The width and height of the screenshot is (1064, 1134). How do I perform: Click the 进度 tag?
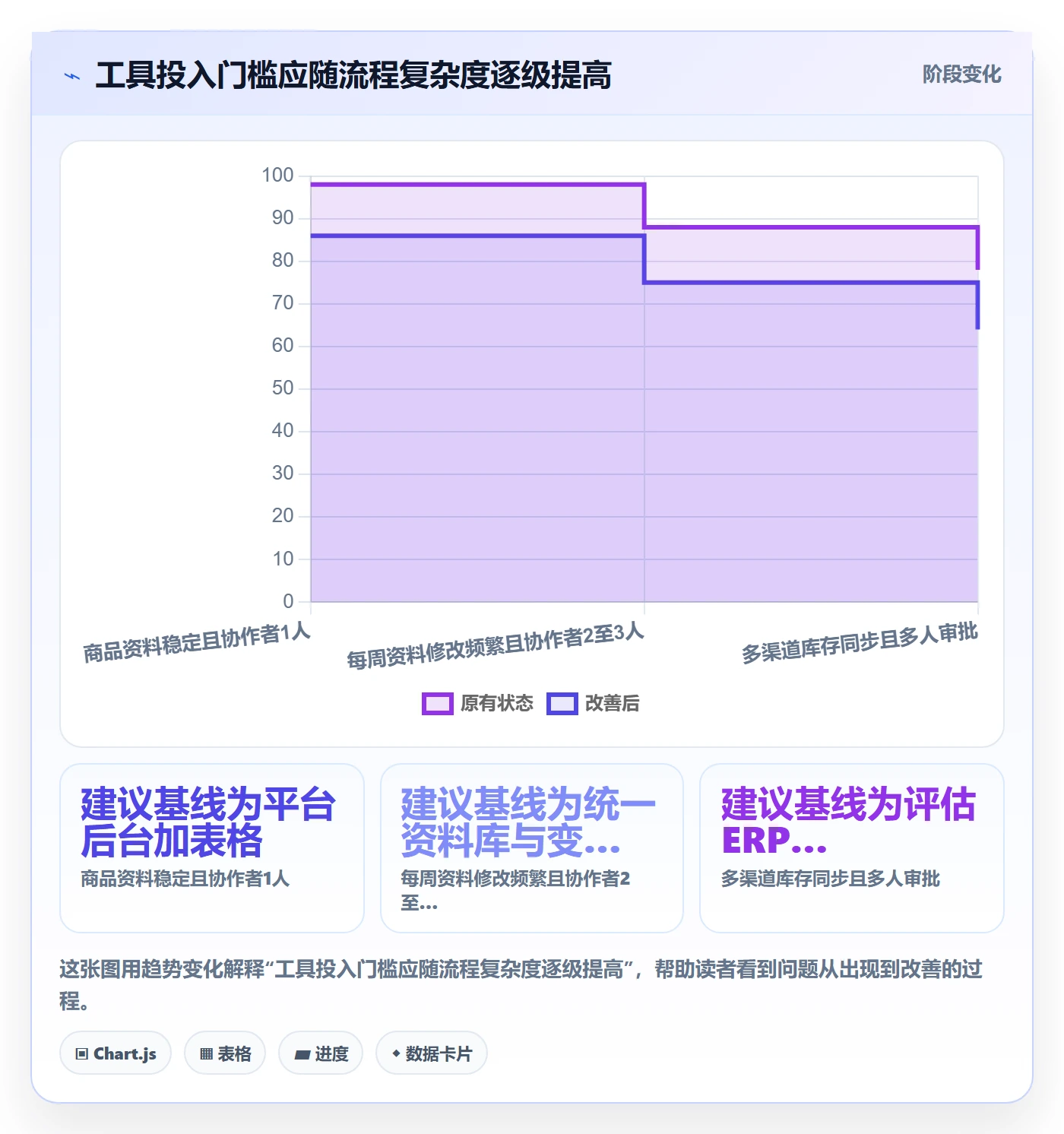point(321,1053)
